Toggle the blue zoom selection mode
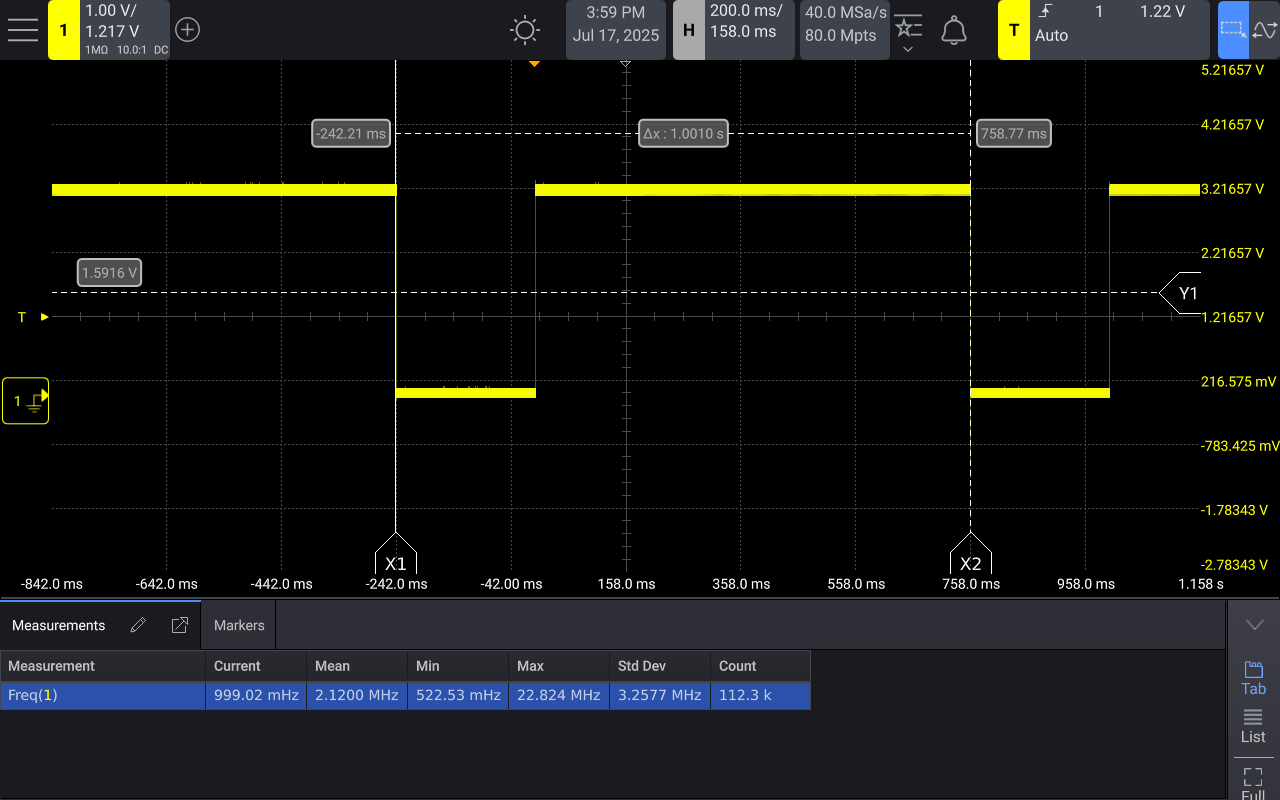This screenshot has height=800, width=1280. click(x=1233, y=29)
